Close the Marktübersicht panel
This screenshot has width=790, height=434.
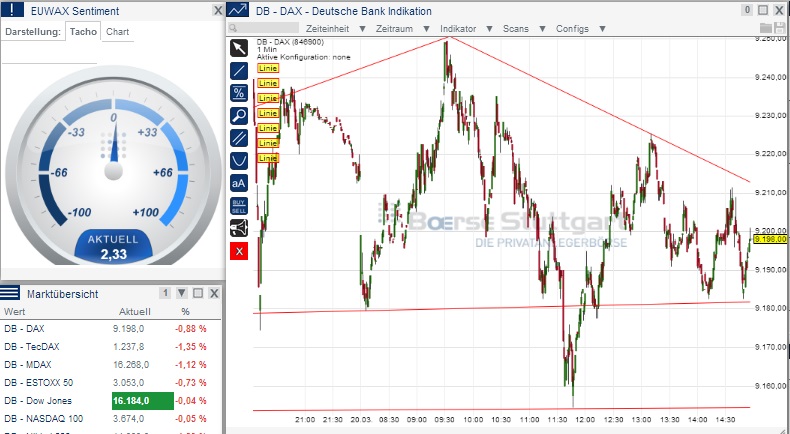pos(214,293)
